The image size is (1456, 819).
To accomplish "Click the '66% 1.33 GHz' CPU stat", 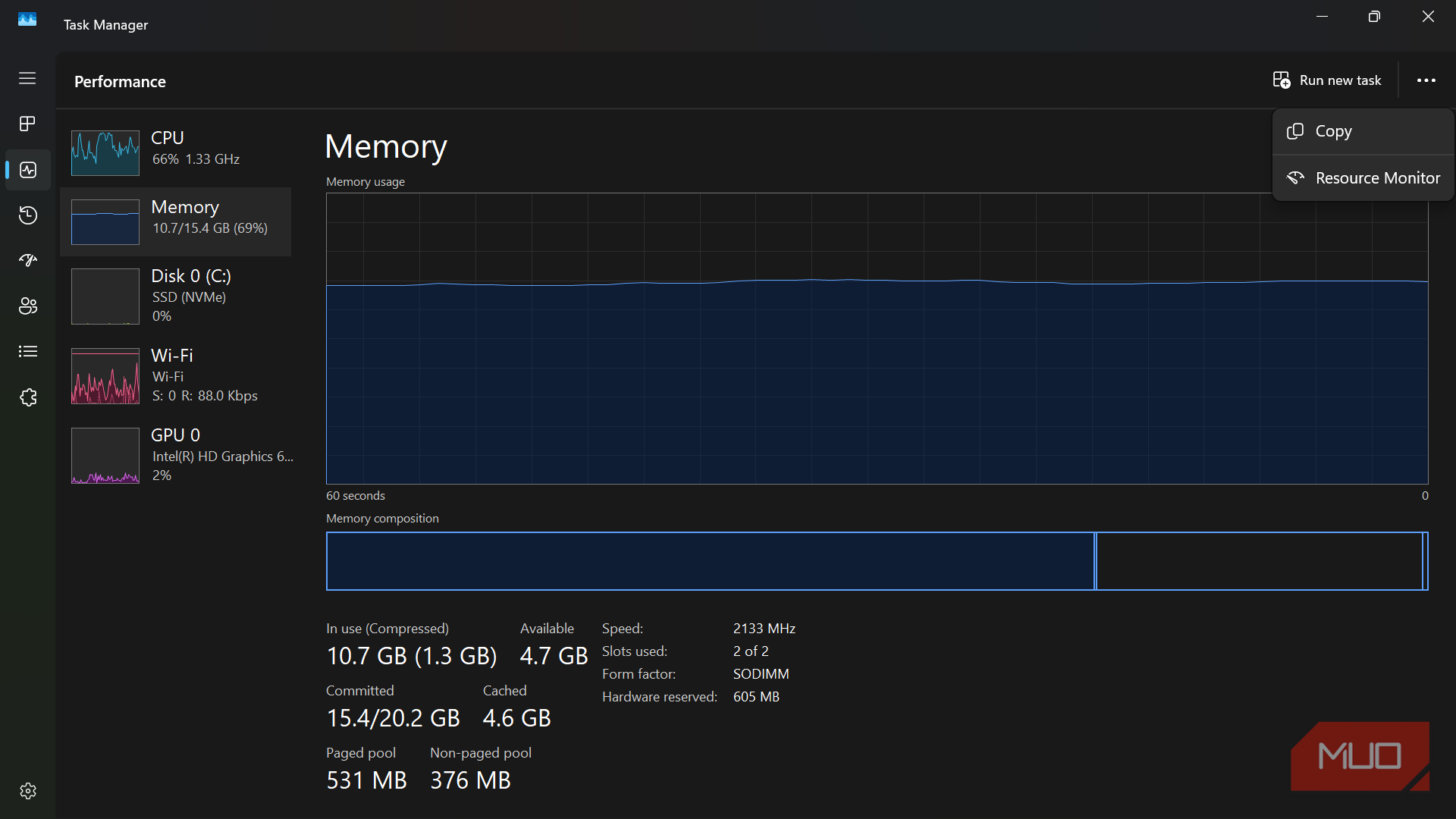I will (196, 159).
